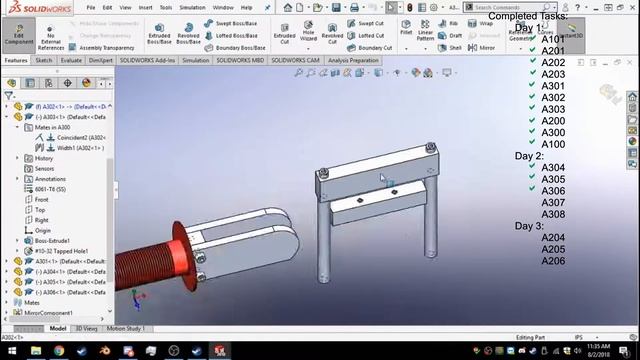The image size is (640, 360).
Task: Select the Extruded Boss/Base tool
Action: 159,34
